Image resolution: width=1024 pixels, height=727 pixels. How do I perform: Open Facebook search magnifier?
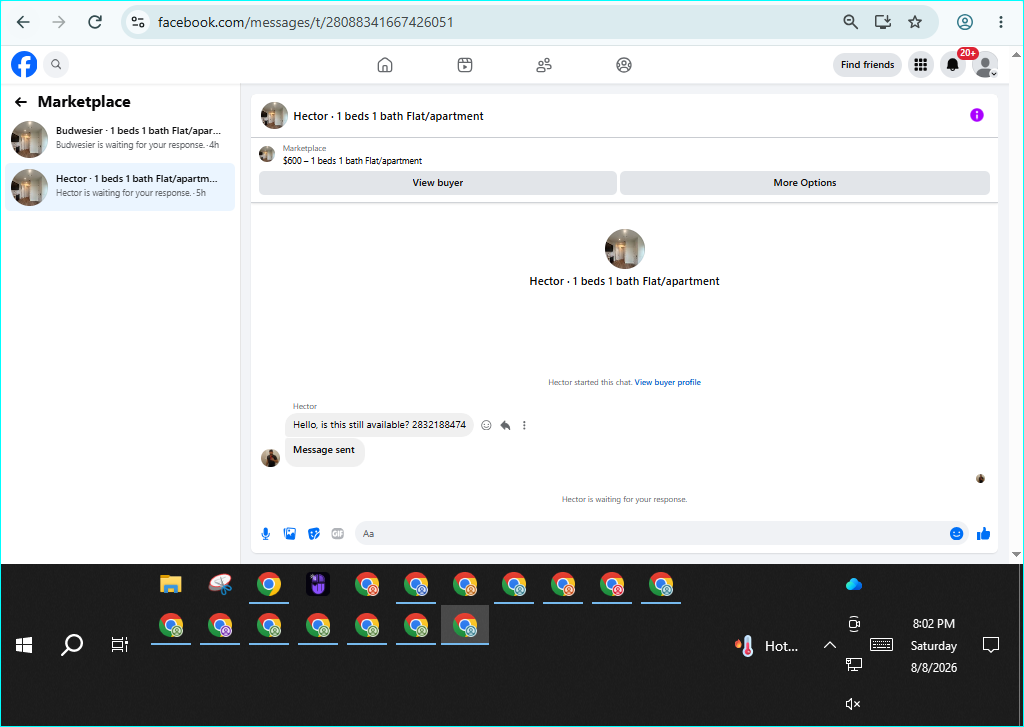56,65
